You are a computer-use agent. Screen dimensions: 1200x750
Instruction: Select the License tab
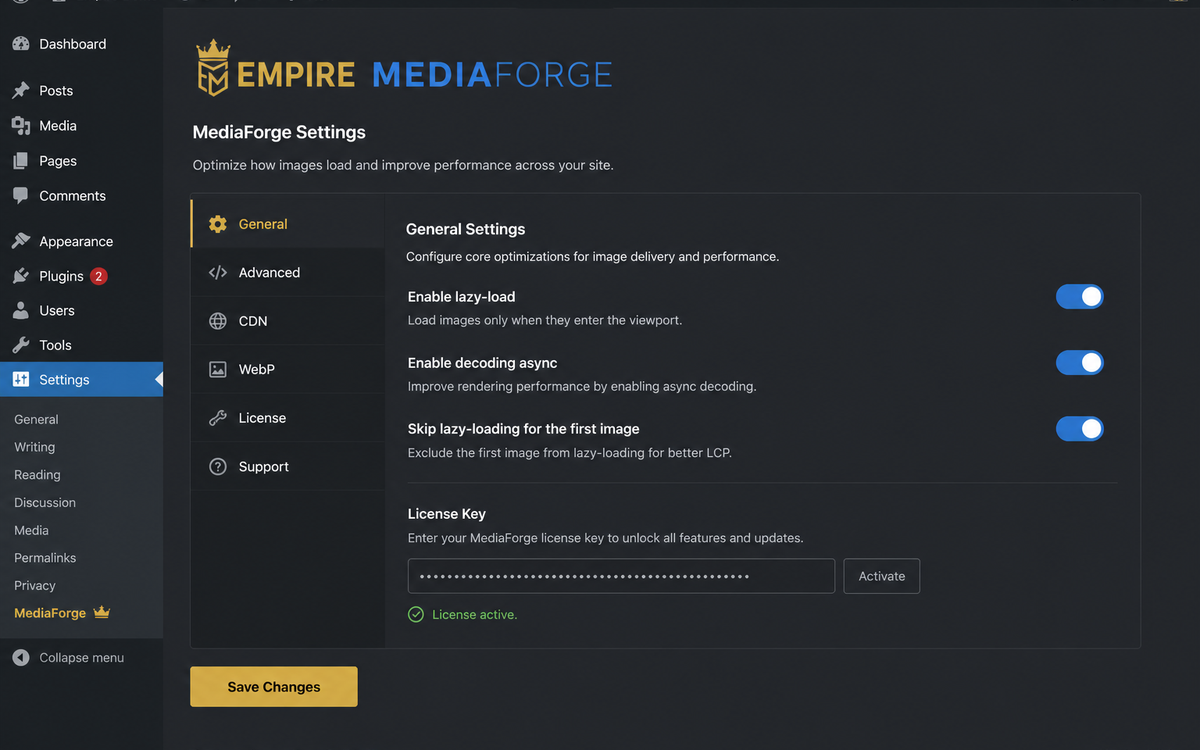coord(288,418)
